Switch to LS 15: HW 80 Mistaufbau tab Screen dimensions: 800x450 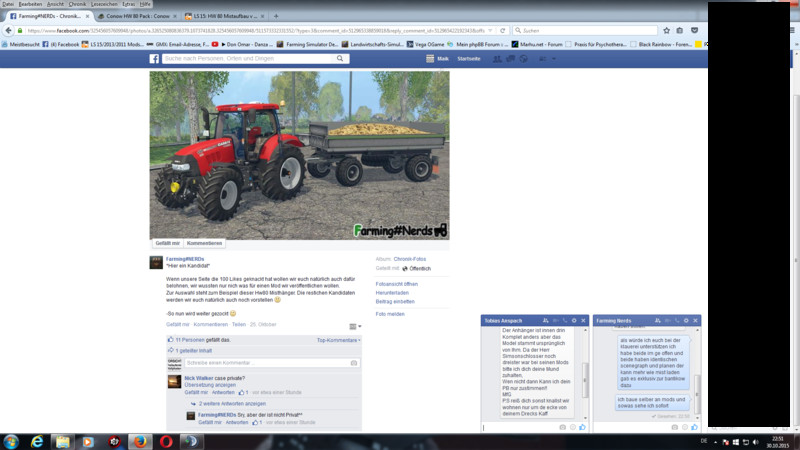click(x=224, y=16)
